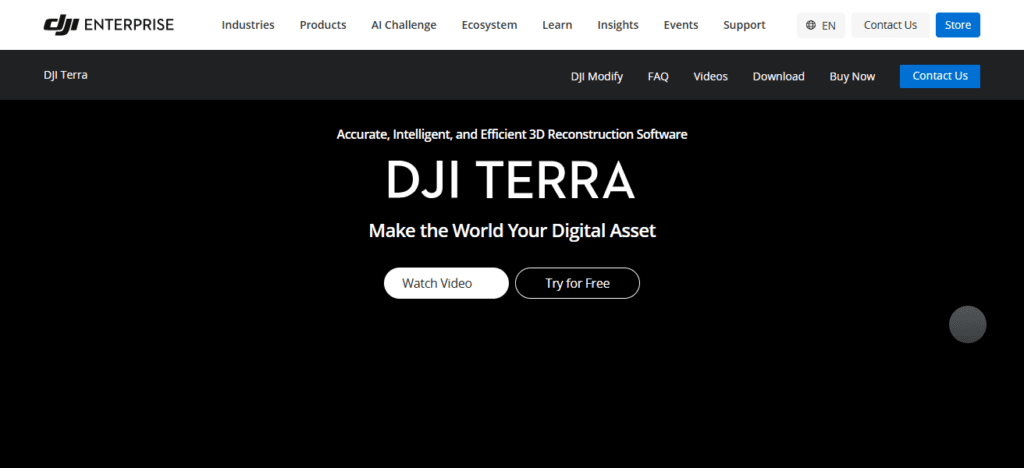Open the FAQ link
The height and width of the screenshot is (468, 1024).
tap(658, 76)
